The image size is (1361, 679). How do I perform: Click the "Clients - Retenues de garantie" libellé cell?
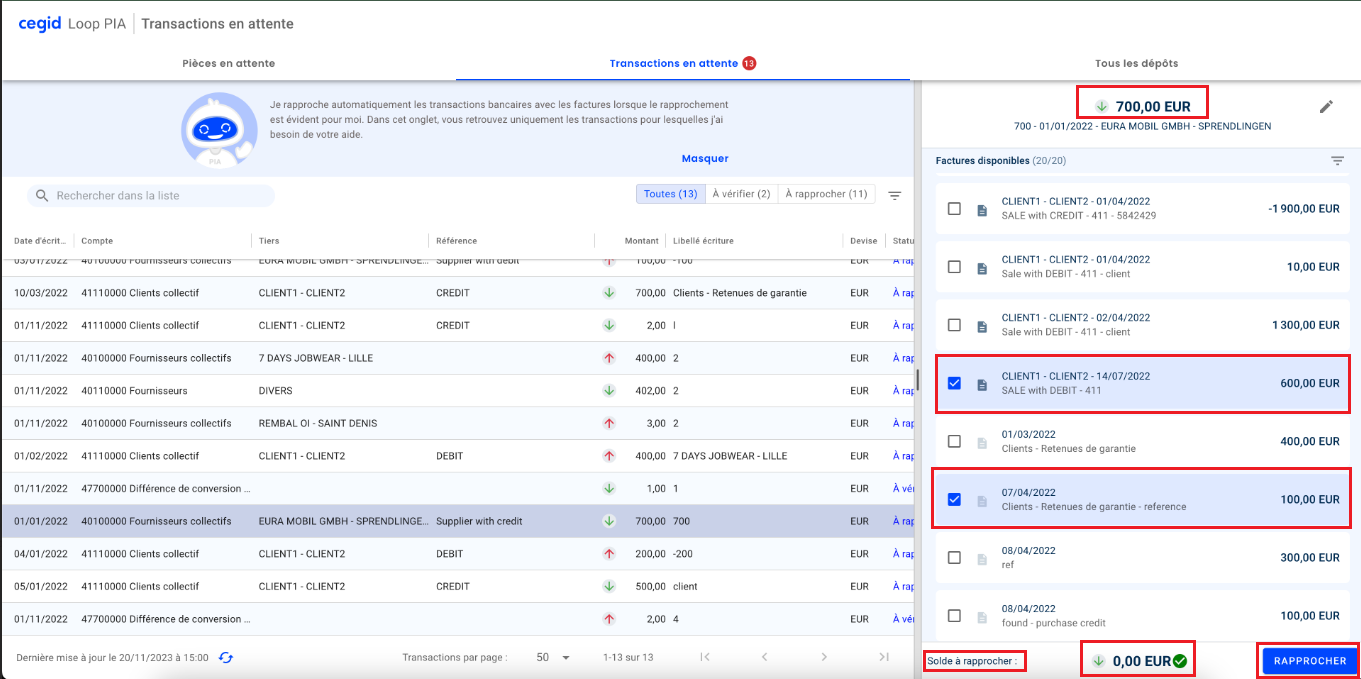click(740, 293)
